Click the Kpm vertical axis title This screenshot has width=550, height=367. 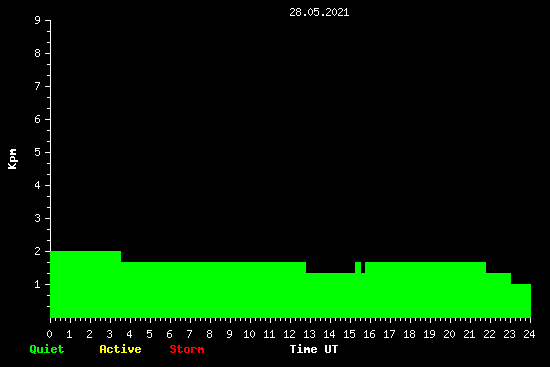point(12,159)
